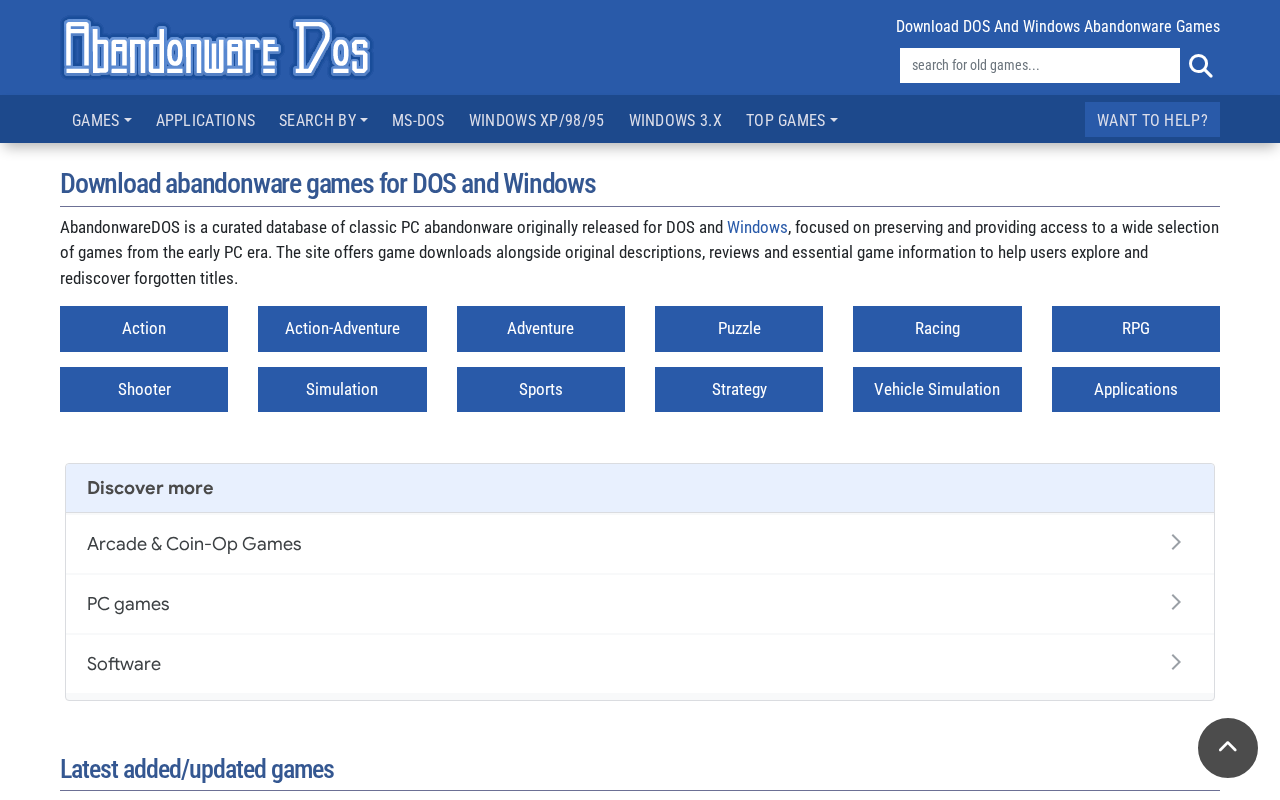This screenshot has height=800, width=1280.
Task: Browse the Sports genre
Action: (x=541, y=390)
